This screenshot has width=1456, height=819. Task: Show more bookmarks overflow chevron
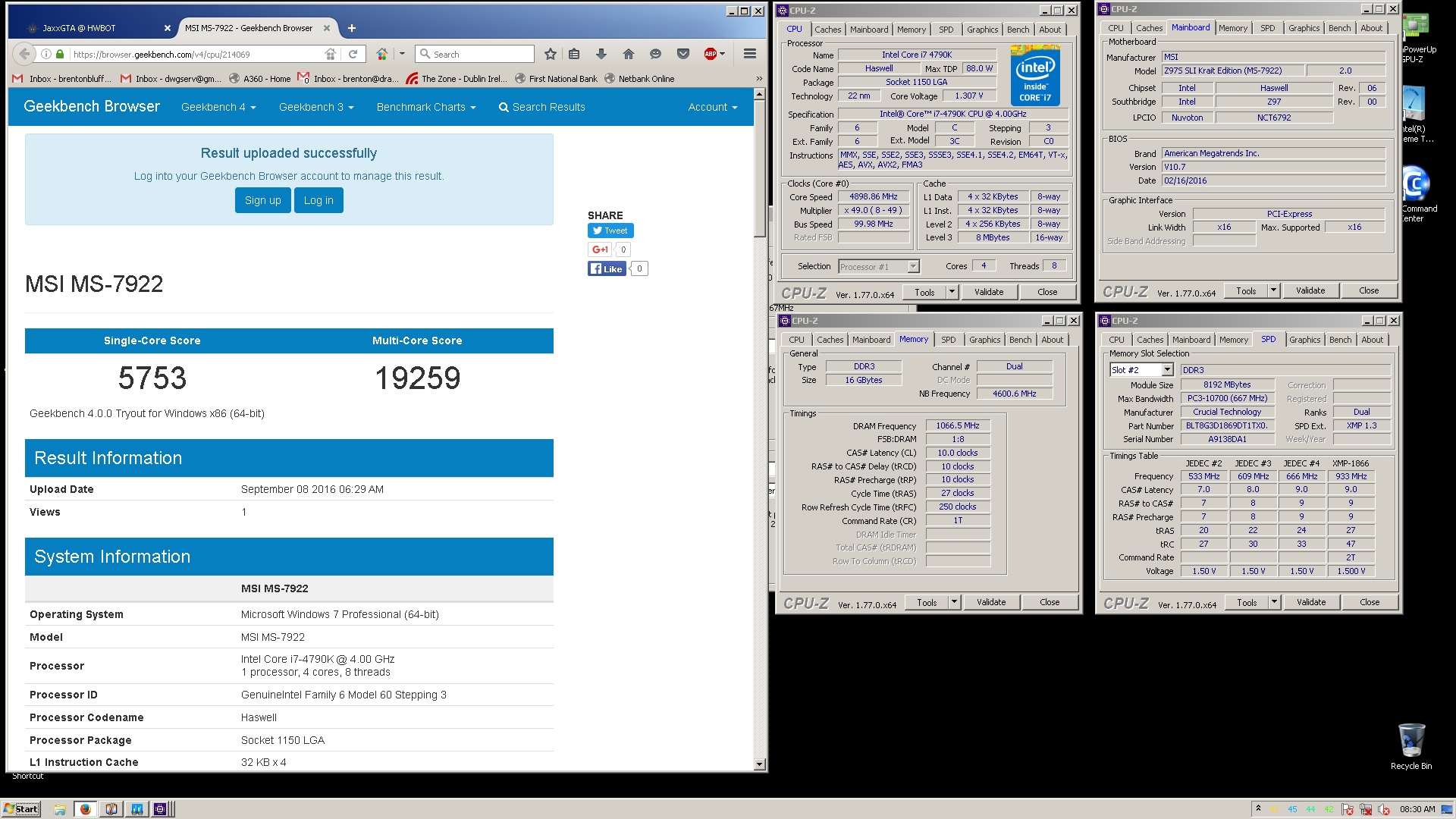[x=759, y=79]
